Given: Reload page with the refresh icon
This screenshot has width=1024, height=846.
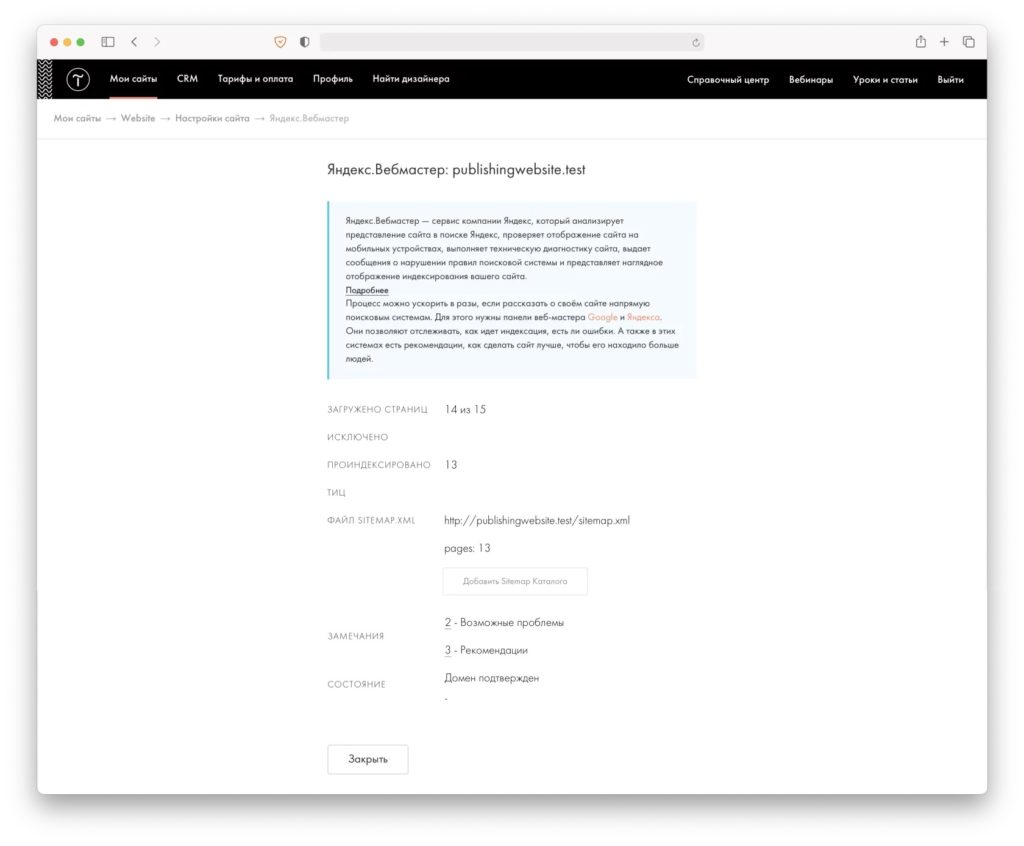Looking at the screenshot, I should pos(696,42).
